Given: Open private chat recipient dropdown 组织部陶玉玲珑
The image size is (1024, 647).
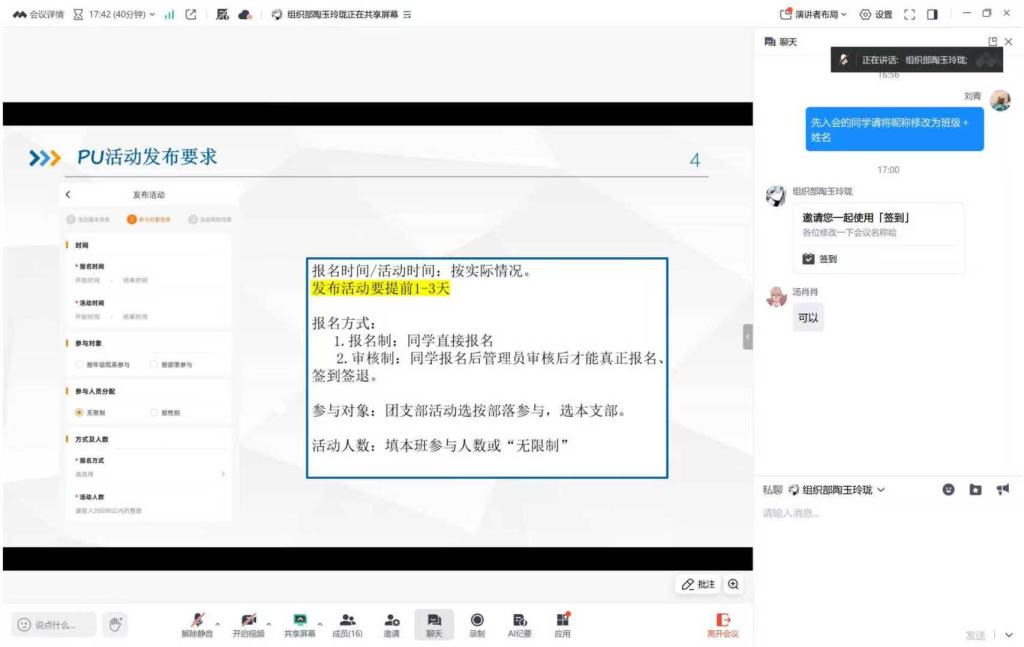Looking at the screenshot, I should (836, 490).
